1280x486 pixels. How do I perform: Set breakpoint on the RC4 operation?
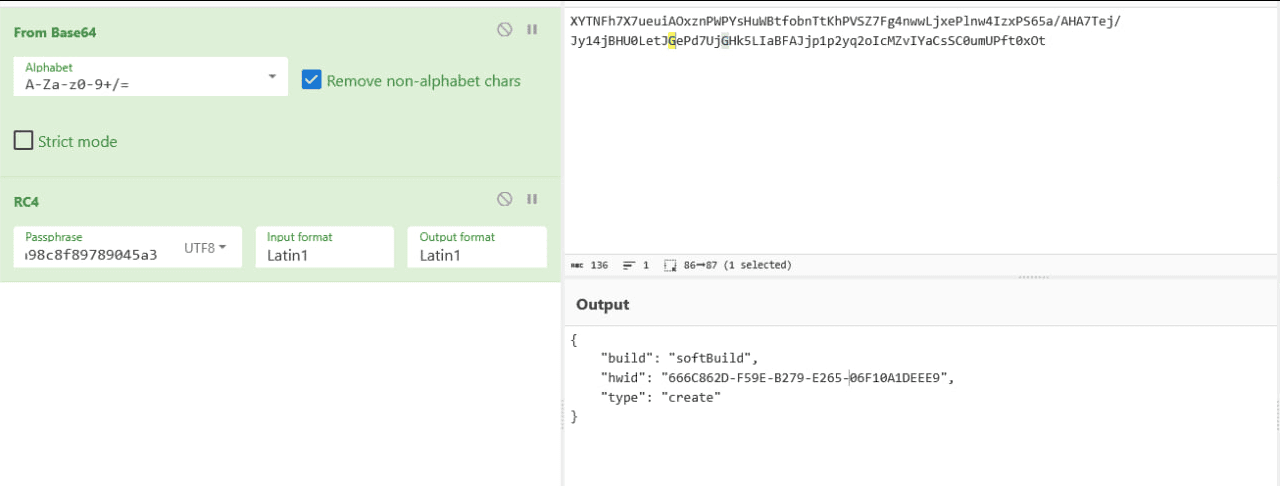point(532,200)
